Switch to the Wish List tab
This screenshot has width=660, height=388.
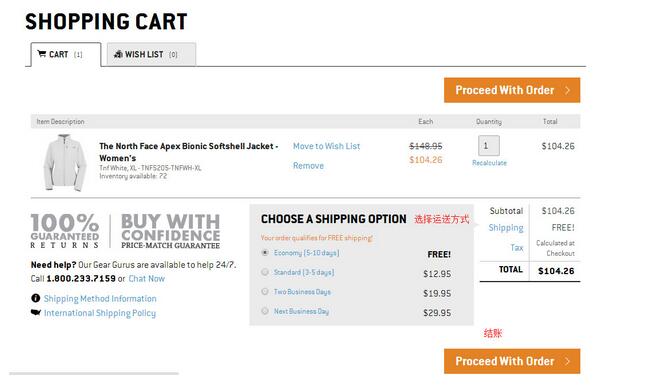click(151, 54)
